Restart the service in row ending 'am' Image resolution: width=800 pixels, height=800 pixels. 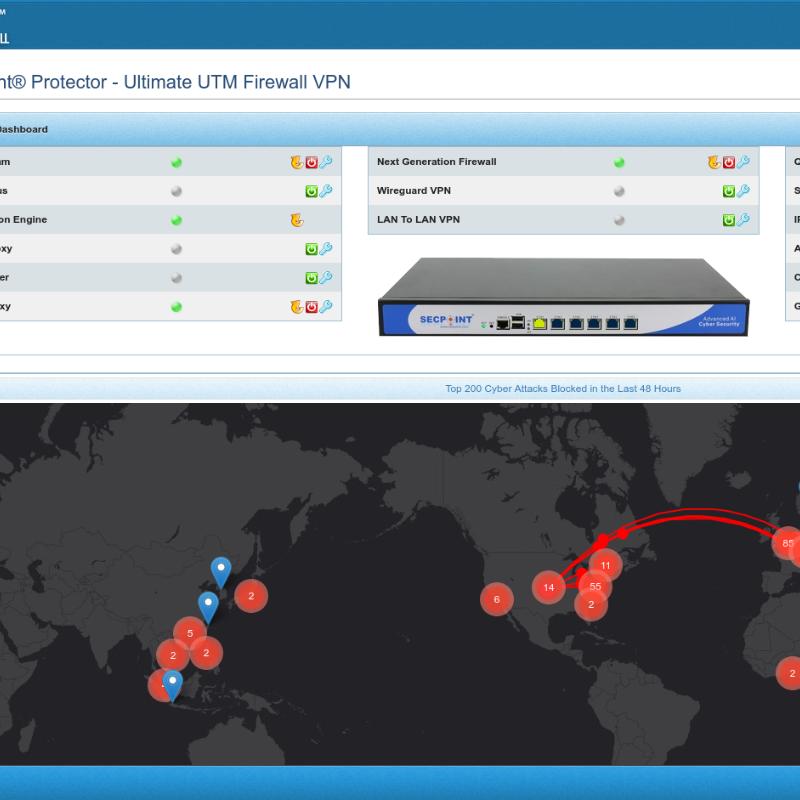[297, 162]
